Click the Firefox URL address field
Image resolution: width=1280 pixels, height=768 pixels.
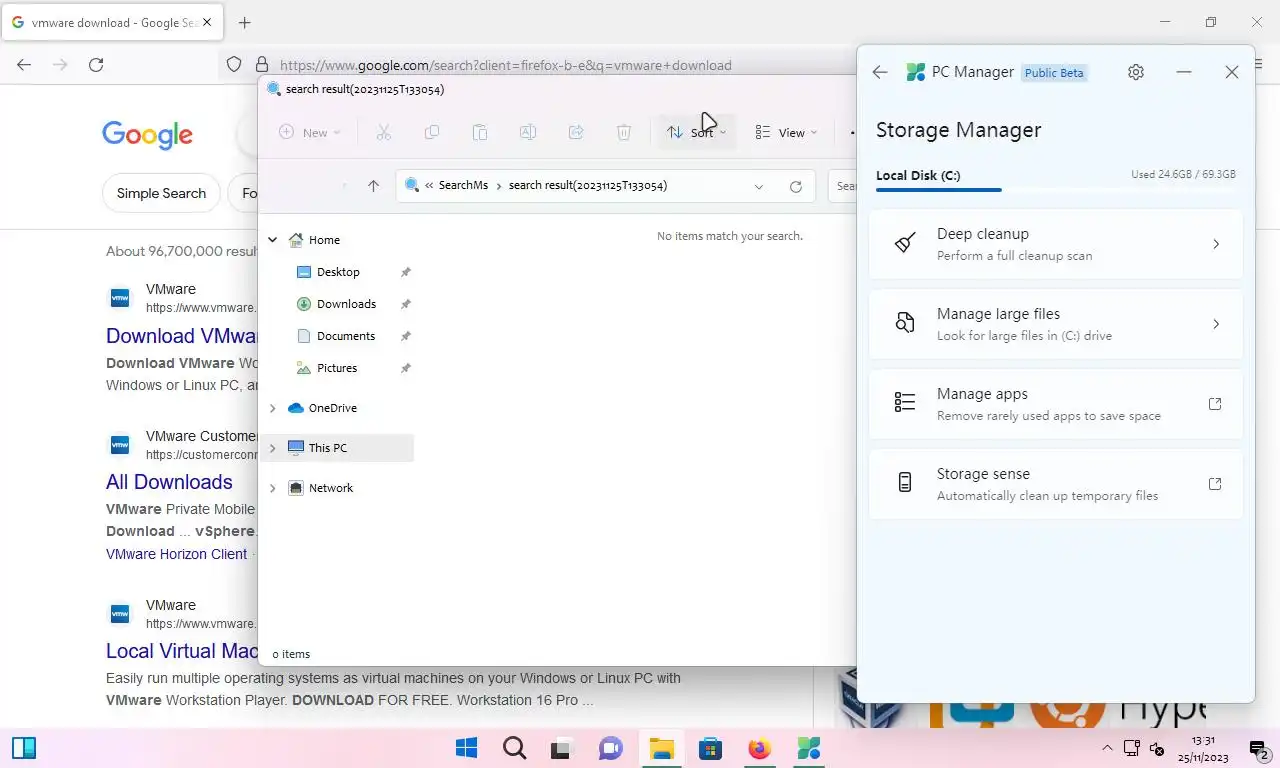pyautogui.click(x=505, y=65)
